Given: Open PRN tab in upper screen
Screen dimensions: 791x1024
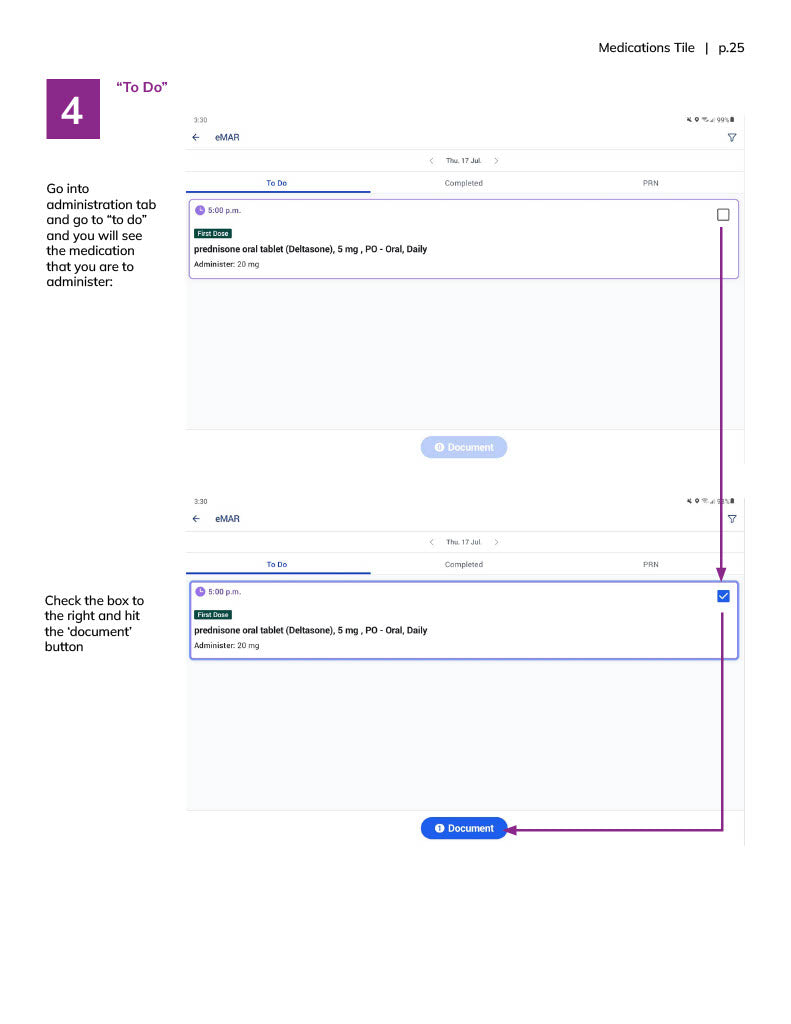Looking at the screenshot, I should coord(650,183).
